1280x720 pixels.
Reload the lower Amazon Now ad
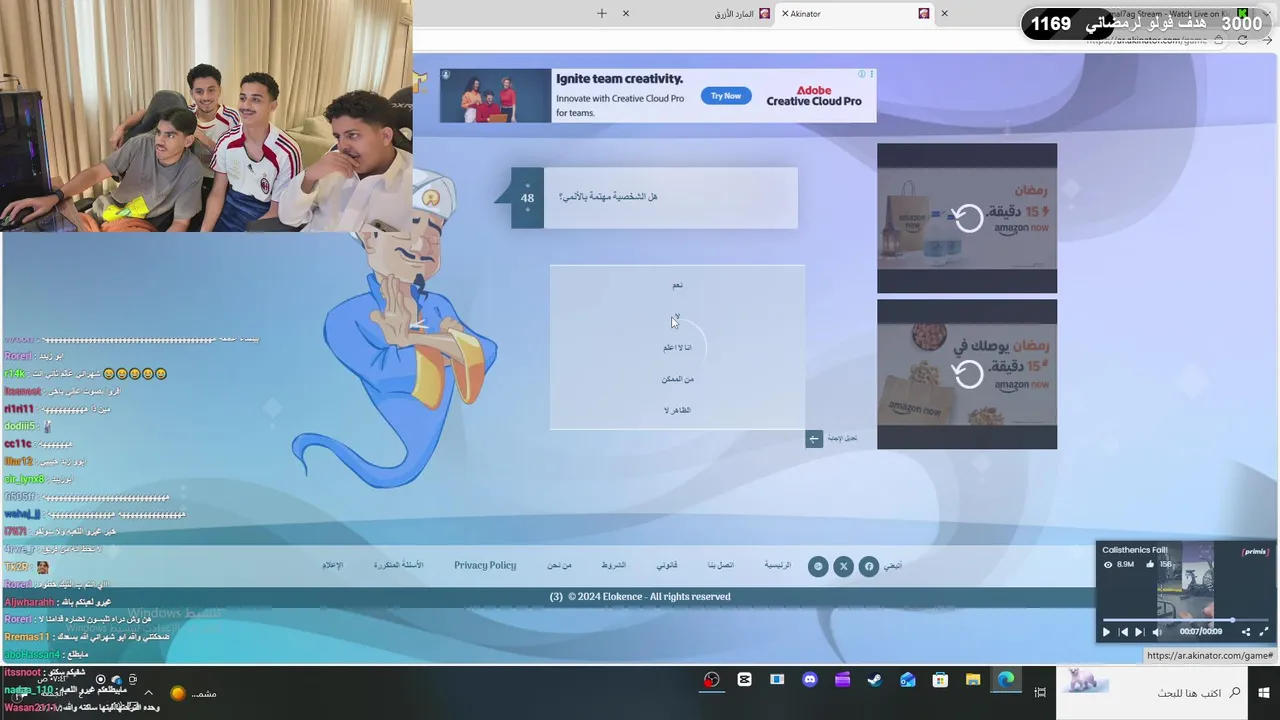pos(967,374)
